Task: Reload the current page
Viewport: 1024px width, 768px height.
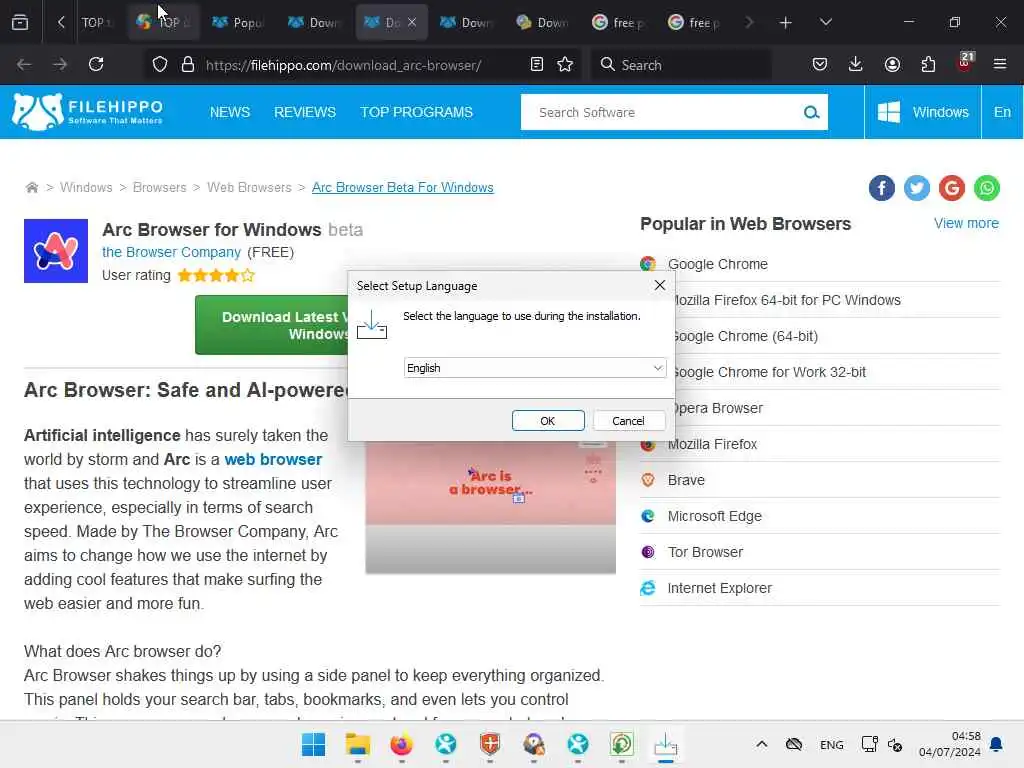Action: pos(96,64)
